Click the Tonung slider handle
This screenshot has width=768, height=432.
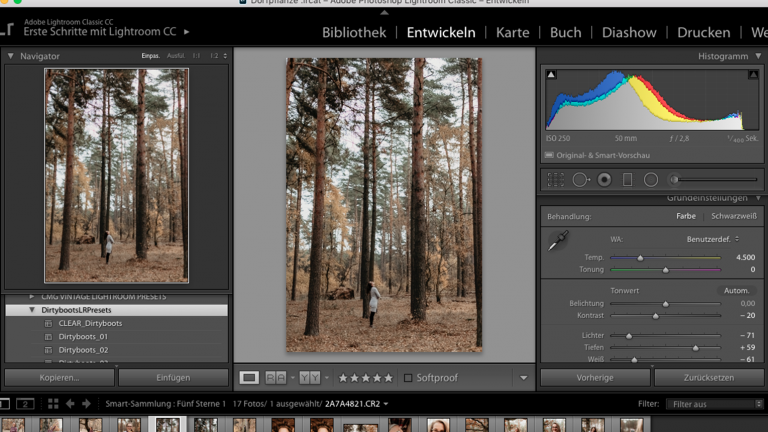(x=666, y=270)
